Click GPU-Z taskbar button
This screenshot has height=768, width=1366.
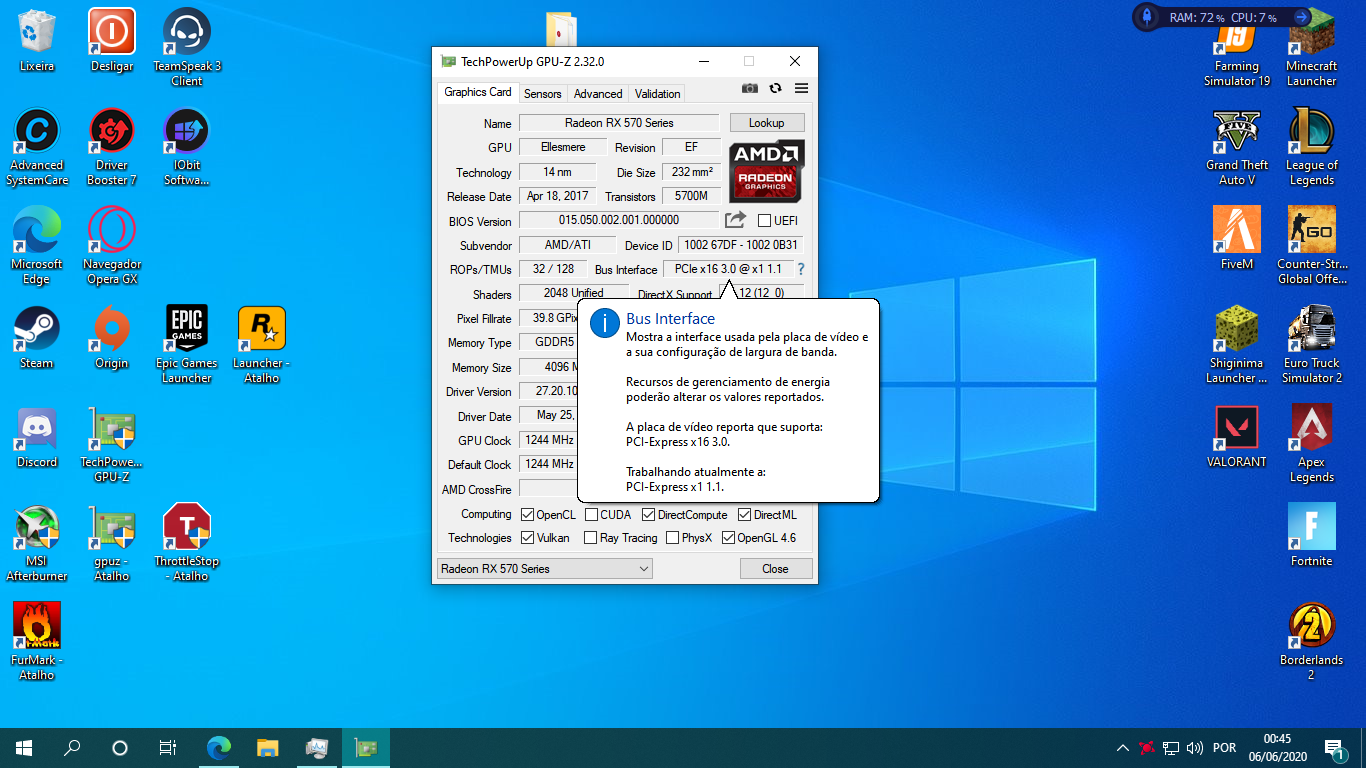pos(366,748)
